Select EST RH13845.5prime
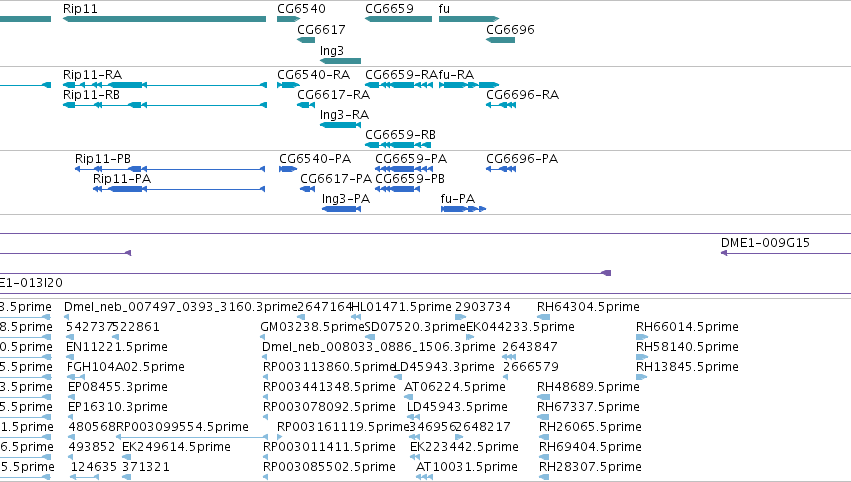Viewport: 851px width, 482px height. pyautogui.click(x=687, y=367)
